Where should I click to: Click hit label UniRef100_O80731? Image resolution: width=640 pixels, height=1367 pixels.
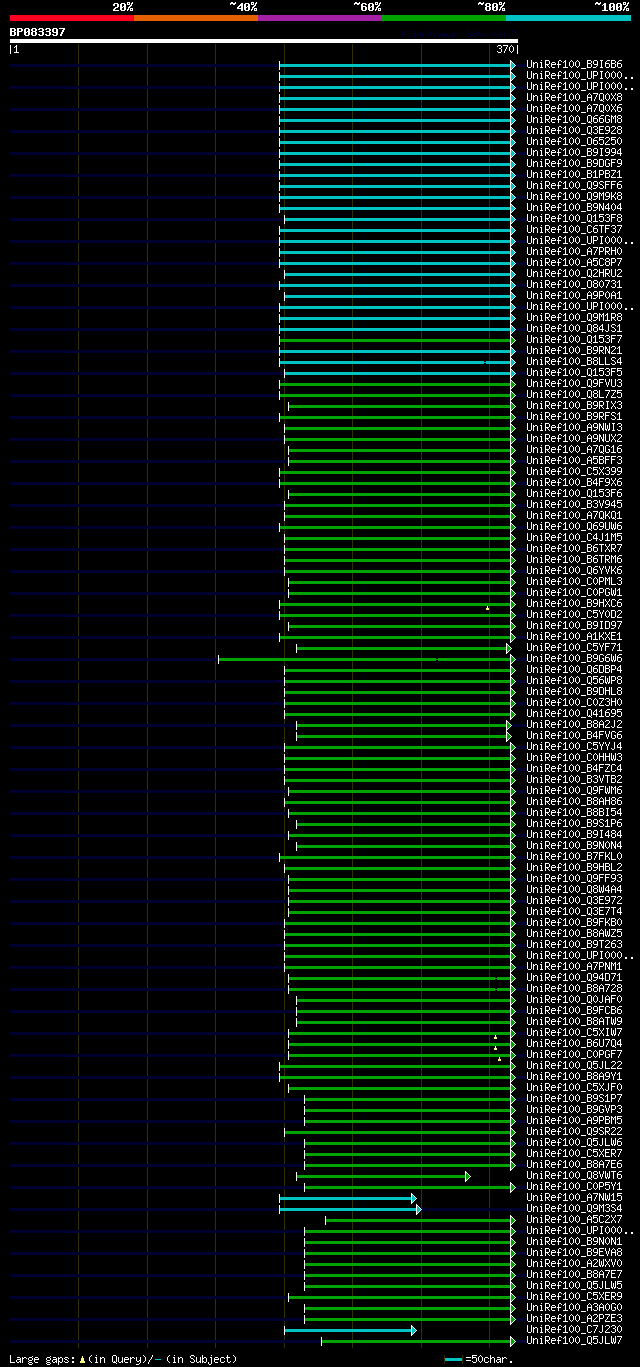click(574, 285)
